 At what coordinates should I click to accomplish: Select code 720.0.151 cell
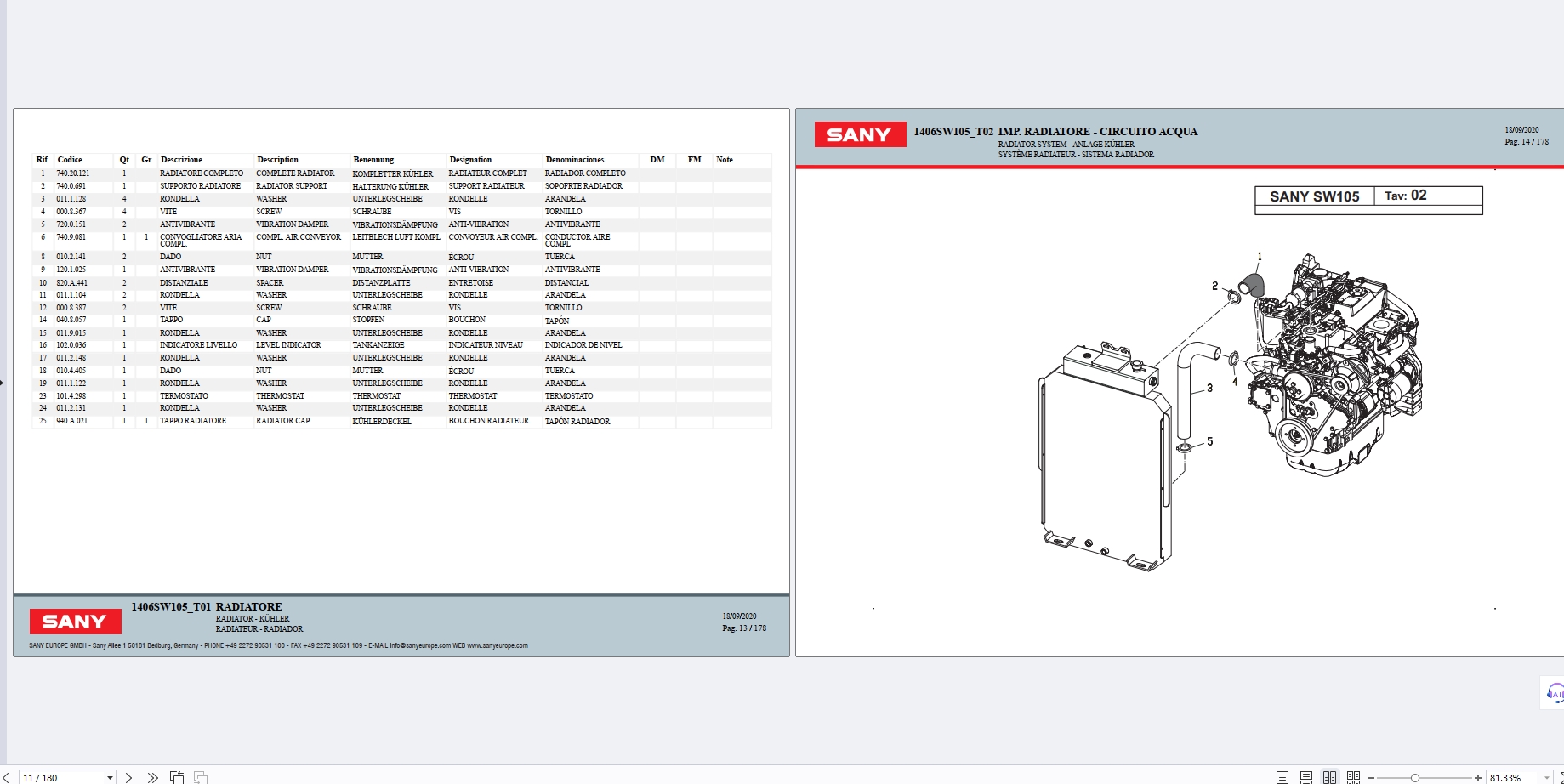(71, 224)
